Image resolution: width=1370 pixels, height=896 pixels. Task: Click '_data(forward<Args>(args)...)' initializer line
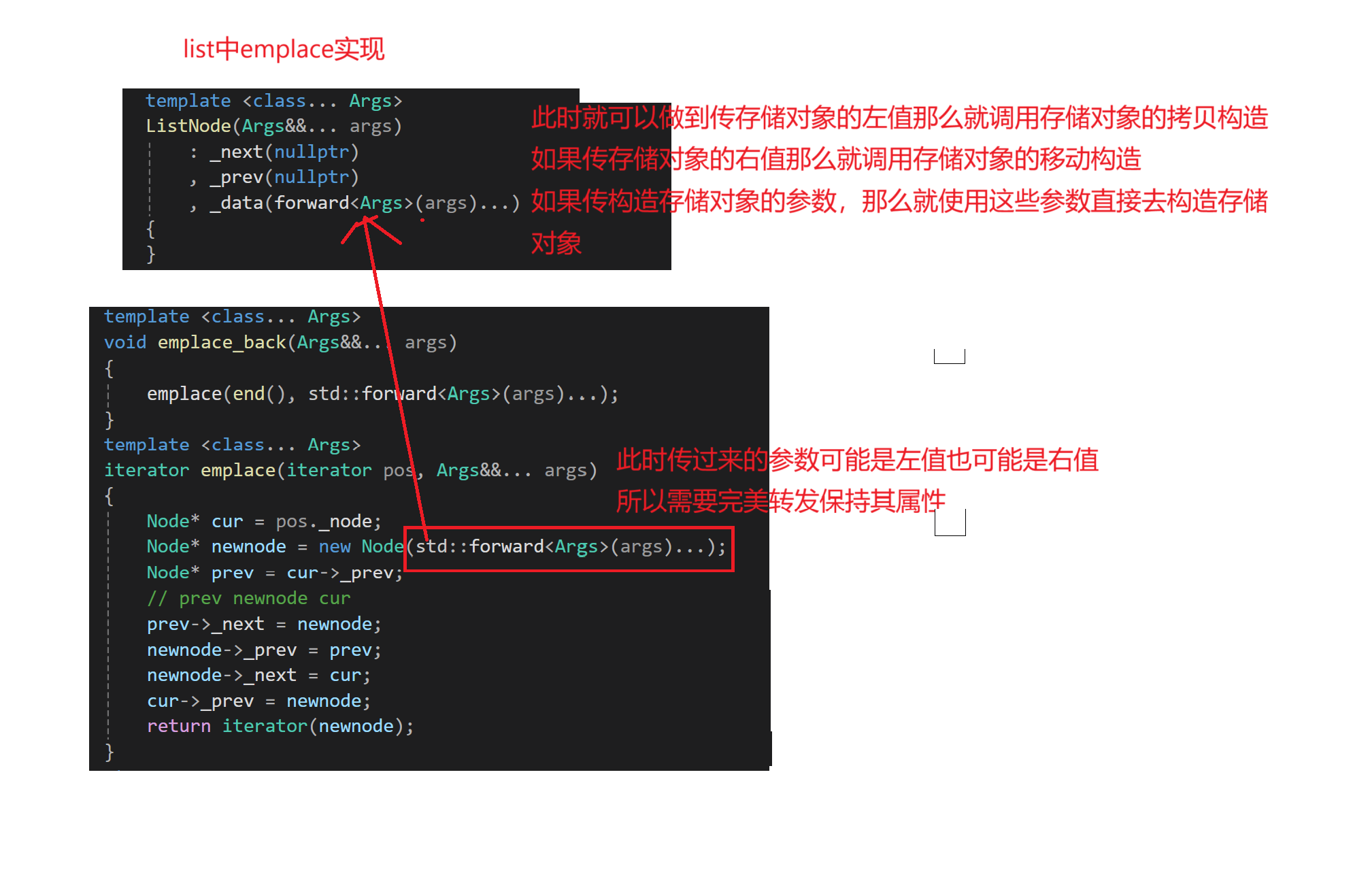tap(364, 203)
